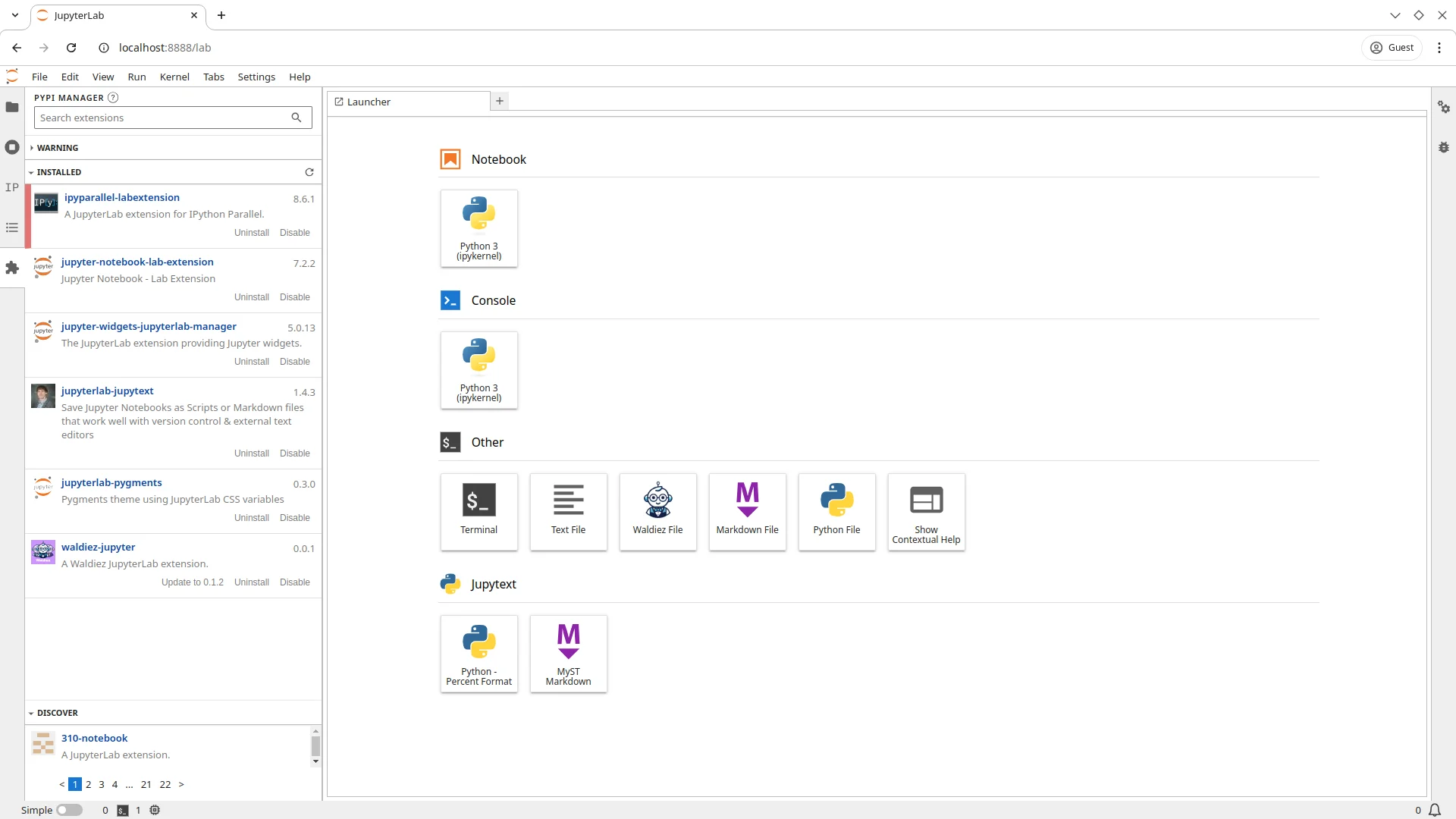Toggle Simple interface mode switch
This screenshot has height=819, width=1456.
pos(69,810)
